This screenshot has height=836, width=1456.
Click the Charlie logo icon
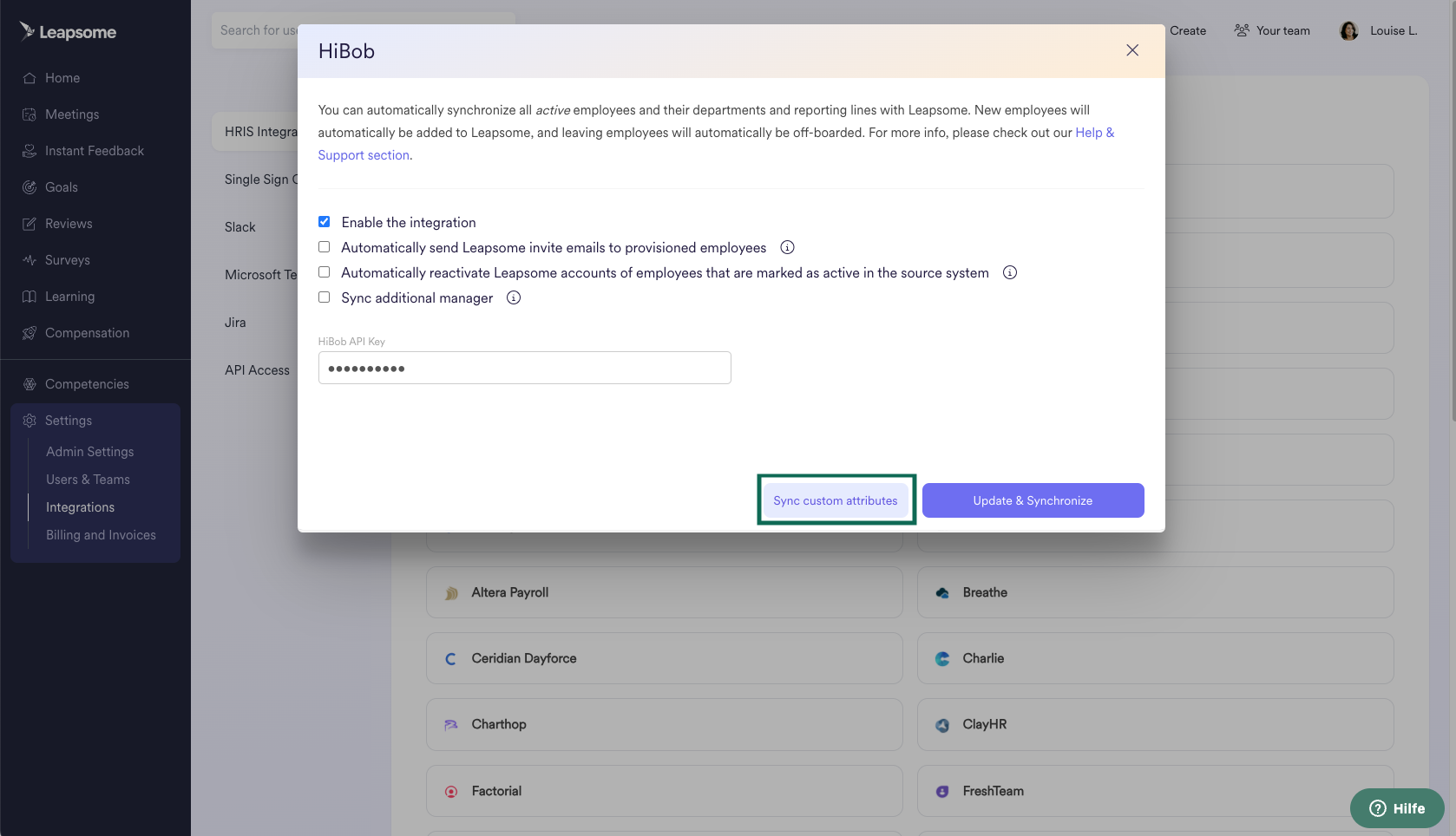click(x=942, y=659)
